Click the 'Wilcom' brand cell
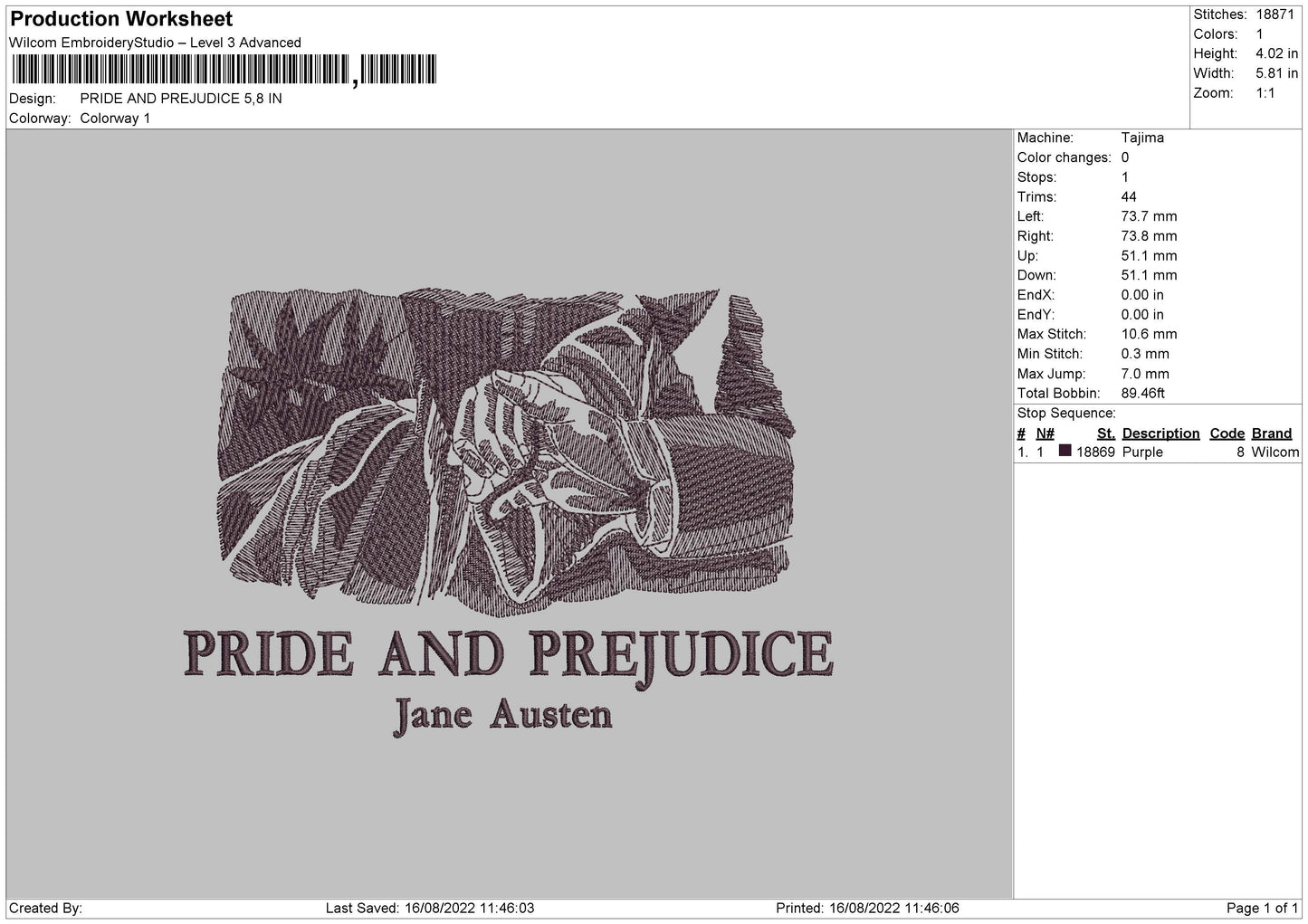This screenshot has width=1308, height=924. click(x=1275, y=452)
